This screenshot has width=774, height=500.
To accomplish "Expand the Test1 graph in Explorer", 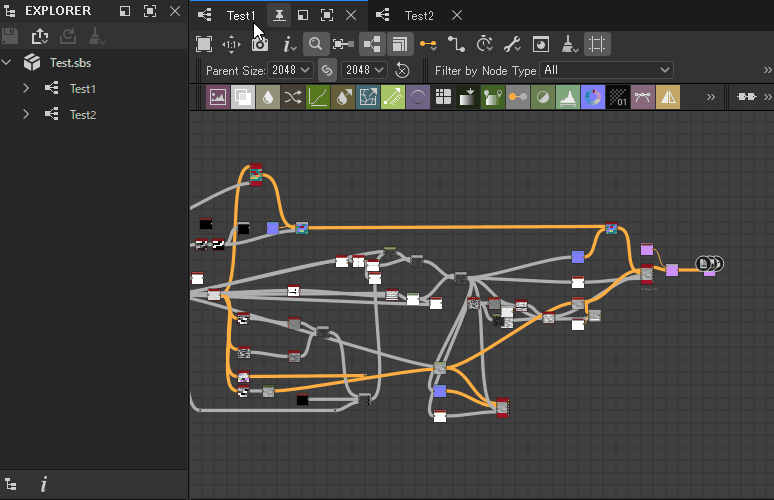I will coord(27,89).
